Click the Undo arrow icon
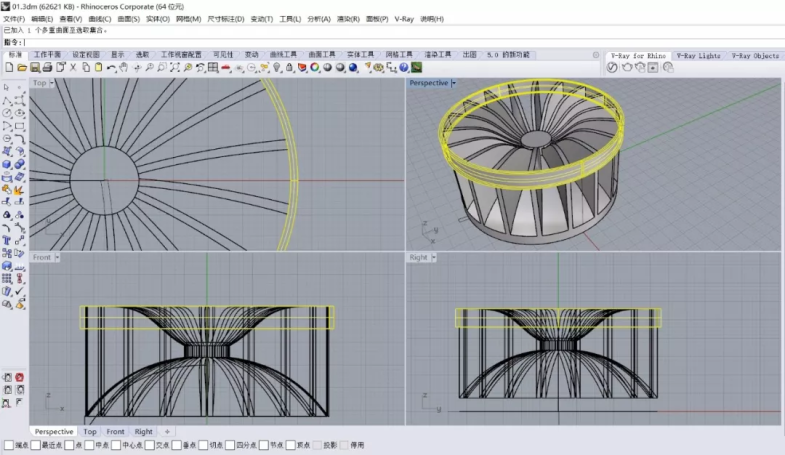The width and height of the screenshot is (785, 455). pyautogui.click(x=111, y=68)
